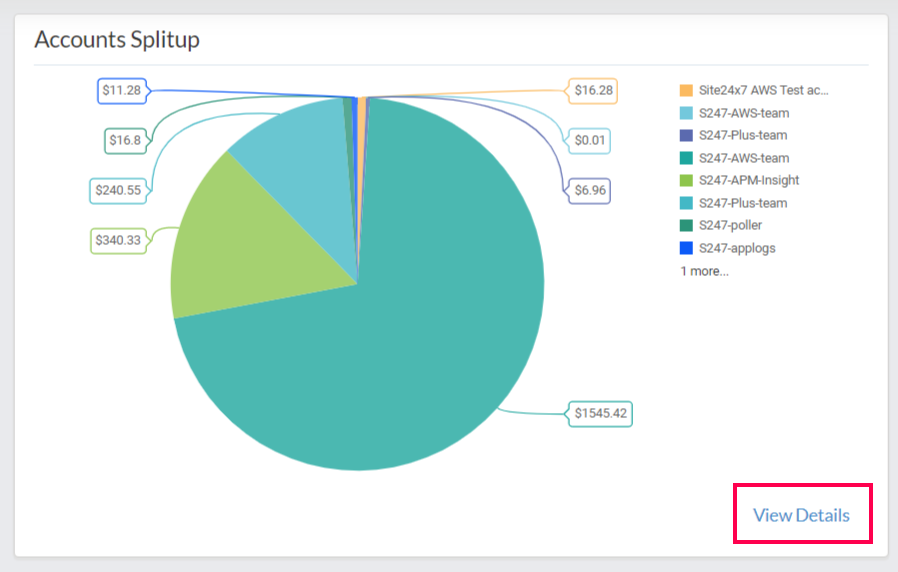This screenshot has height=572, width=898.
Task: Click the $340.33 data label
Action: [x=118, y=240]
